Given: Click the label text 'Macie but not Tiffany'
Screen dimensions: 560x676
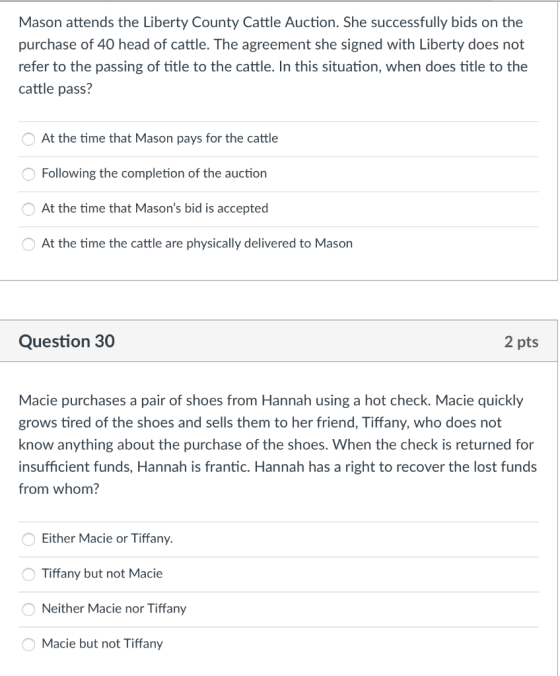Looking at the screenshot, I should (x=102, y=644).
